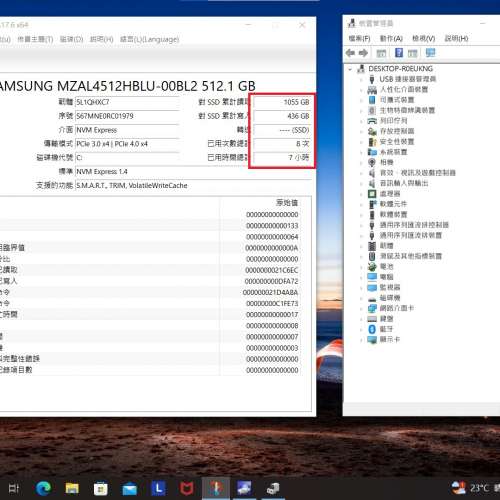Open 動作(A) menu in Device Manager
The image size is (500, 500).
(391, 38)
